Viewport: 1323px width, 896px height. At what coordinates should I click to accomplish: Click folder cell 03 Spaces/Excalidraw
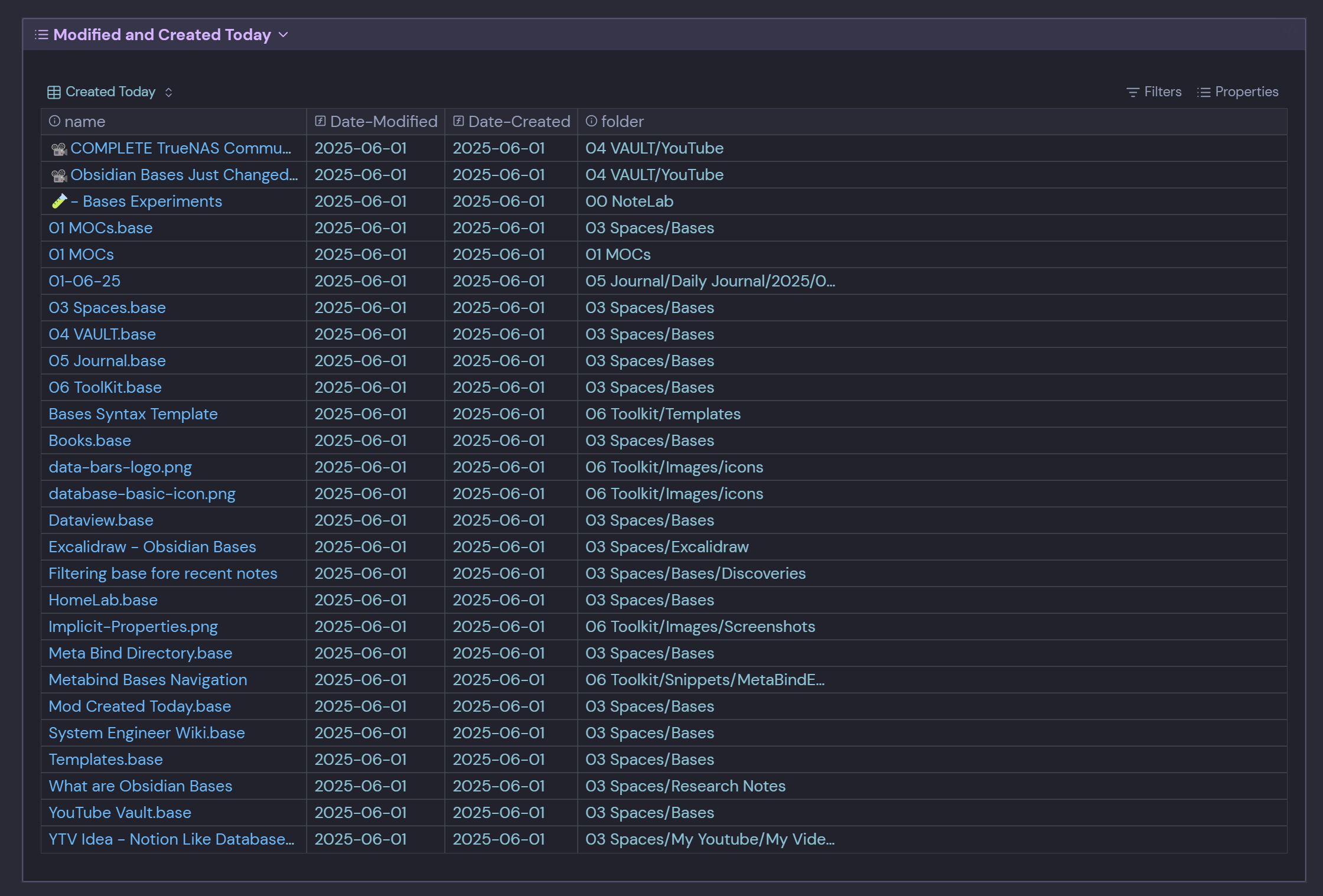point(933,547)
